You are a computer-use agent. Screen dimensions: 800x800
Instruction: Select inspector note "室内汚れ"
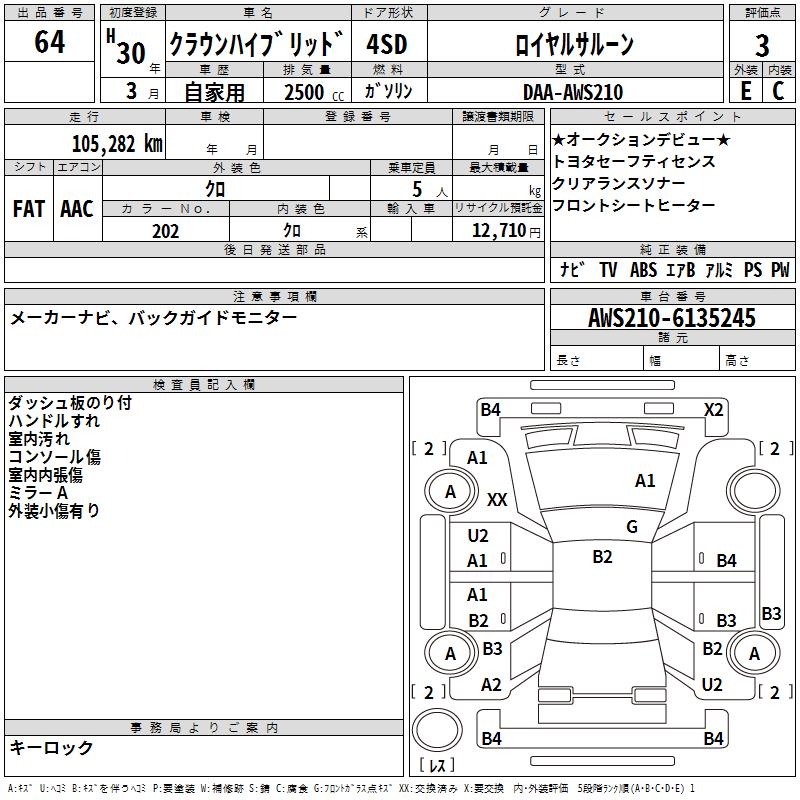pyautogui.click(x=39, y=438)
